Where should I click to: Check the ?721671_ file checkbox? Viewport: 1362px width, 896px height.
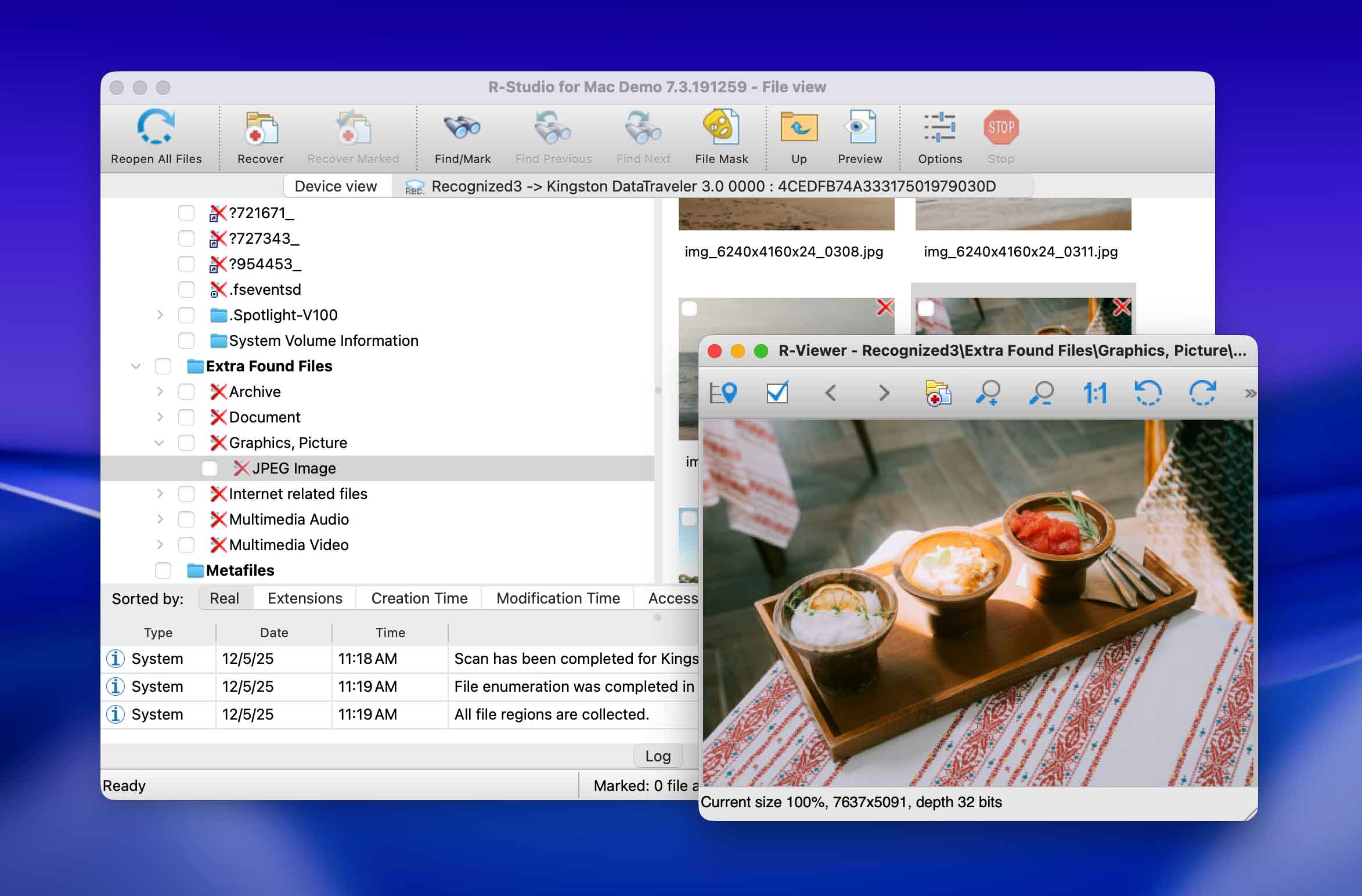pos(186,213)
